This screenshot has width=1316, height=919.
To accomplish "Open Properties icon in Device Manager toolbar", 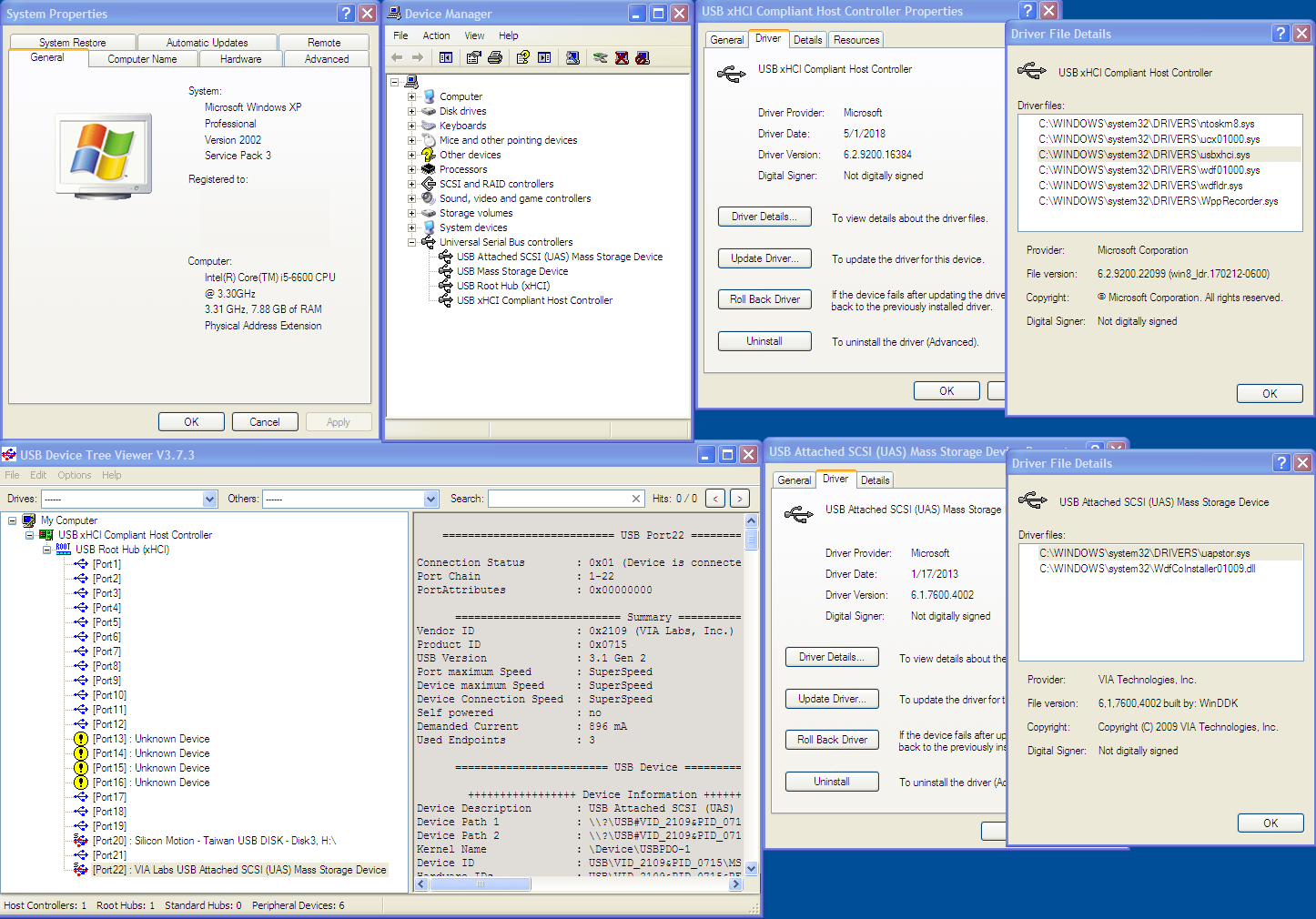I will coord(473,57).
